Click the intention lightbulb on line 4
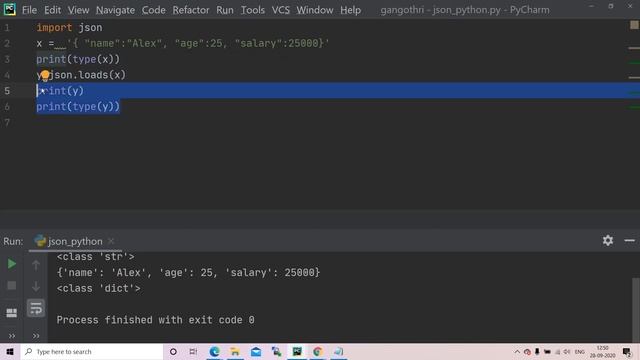Image resolution: width=640 pixels, height=360 pixels. (45, 75)
